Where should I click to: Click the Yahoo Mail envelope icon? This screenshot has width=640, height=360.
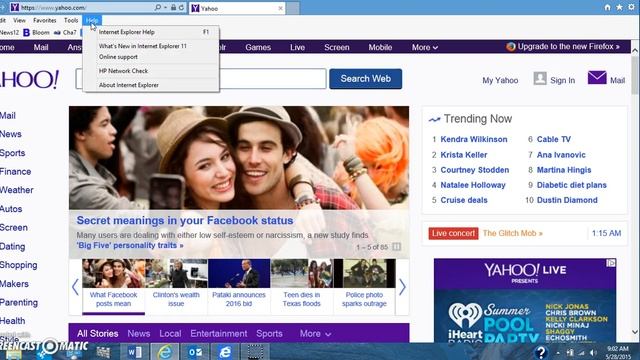[x=597, y=78]
